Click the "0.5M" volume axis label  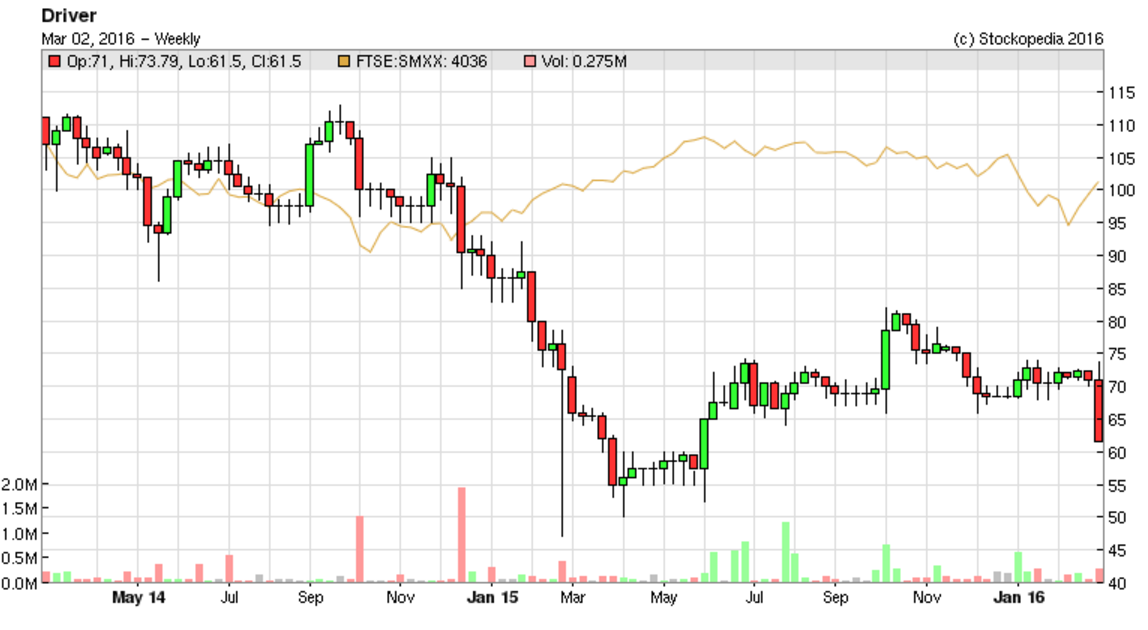pos(20,558)
